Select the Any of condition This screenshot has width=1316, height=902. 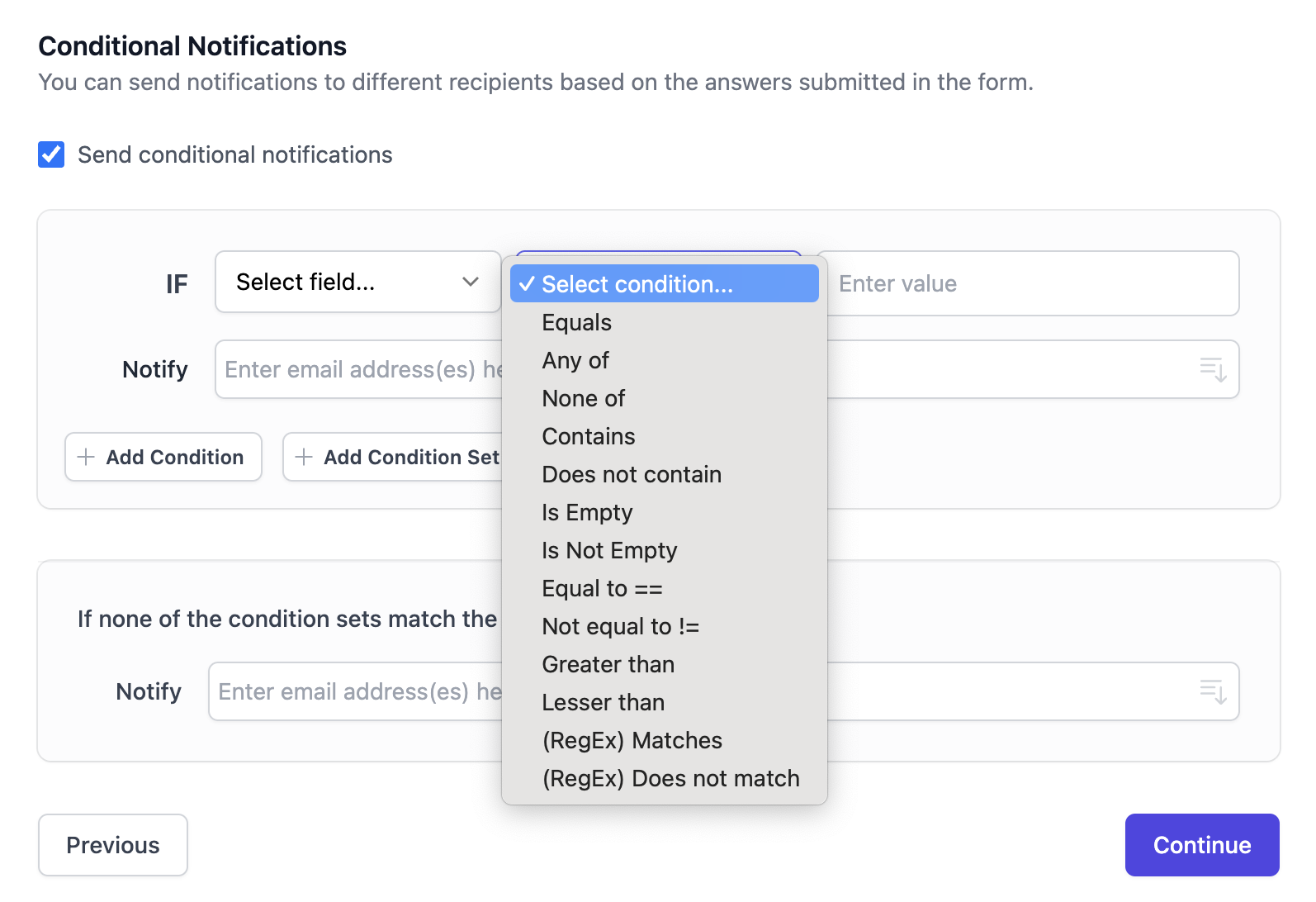tap(575, 361)
